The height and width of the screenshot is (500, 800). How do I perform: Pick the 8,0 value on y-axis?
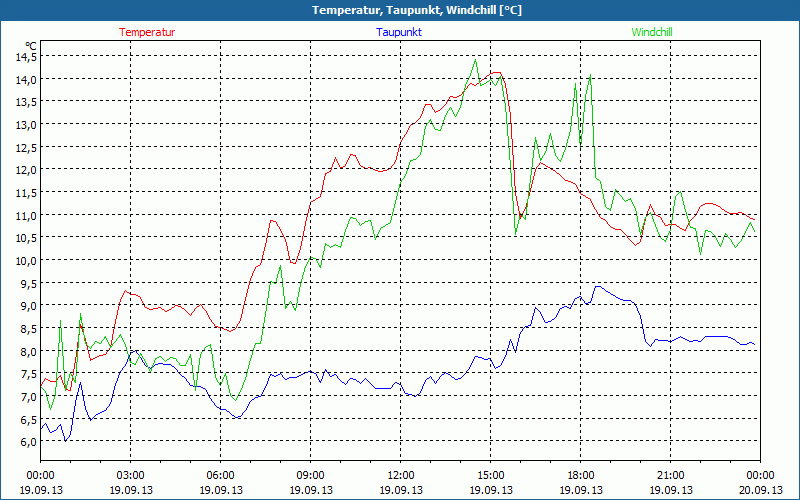tap(25, 351)
